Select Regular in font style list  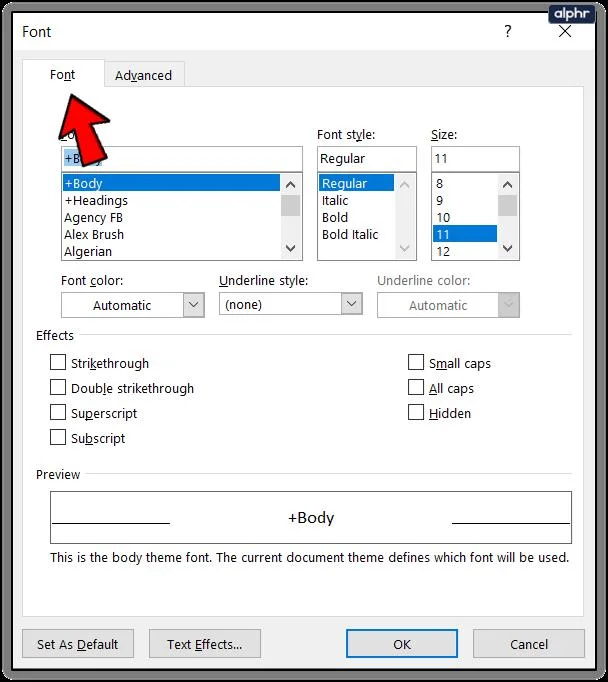pos(356,183)
